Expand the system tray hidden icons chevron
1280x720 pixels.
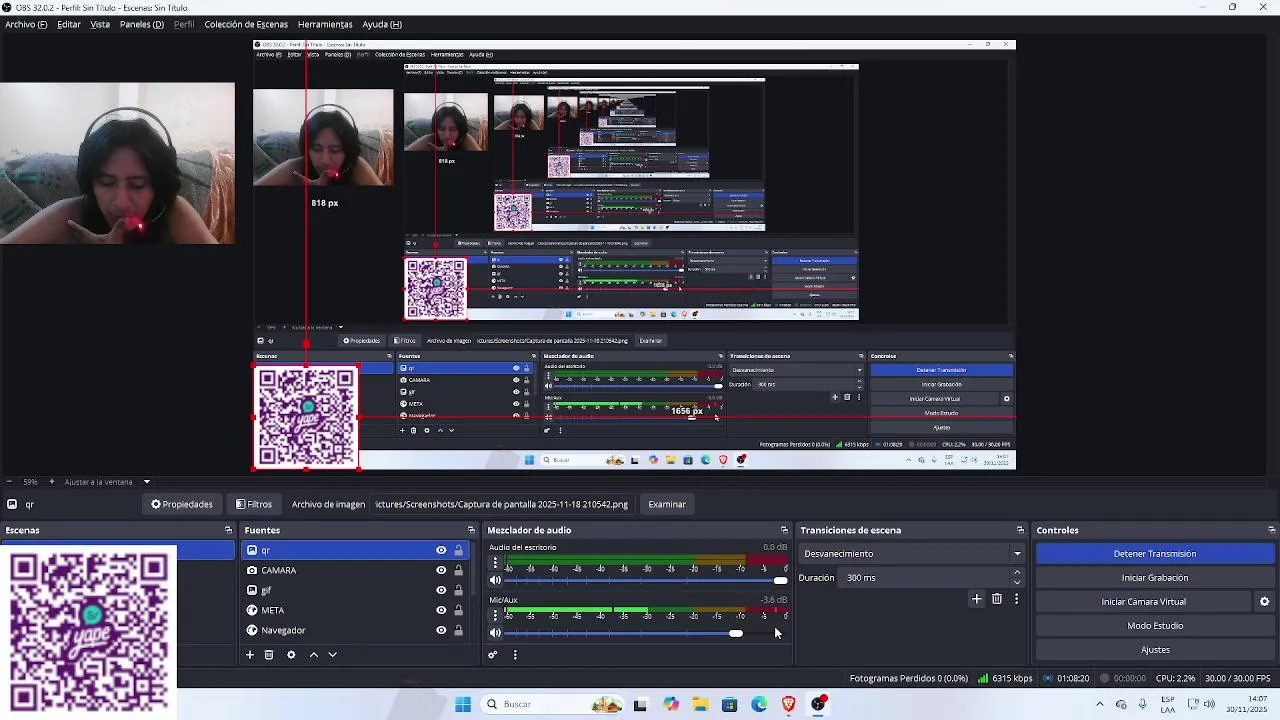coord(1099,704)
